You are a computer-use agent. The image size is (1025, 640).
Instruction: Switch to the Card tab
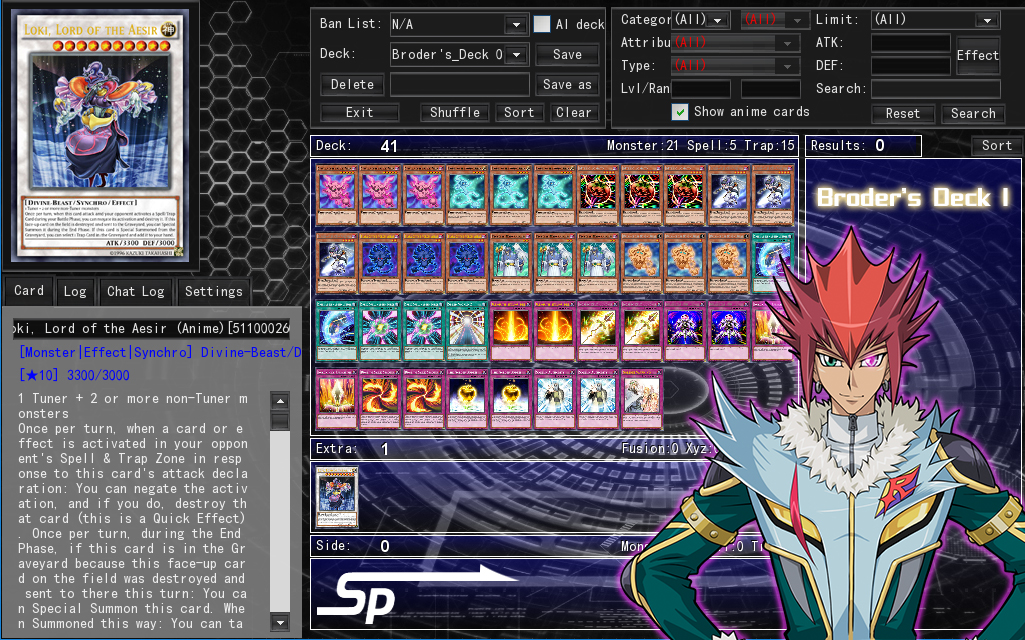tap(29, 291)
